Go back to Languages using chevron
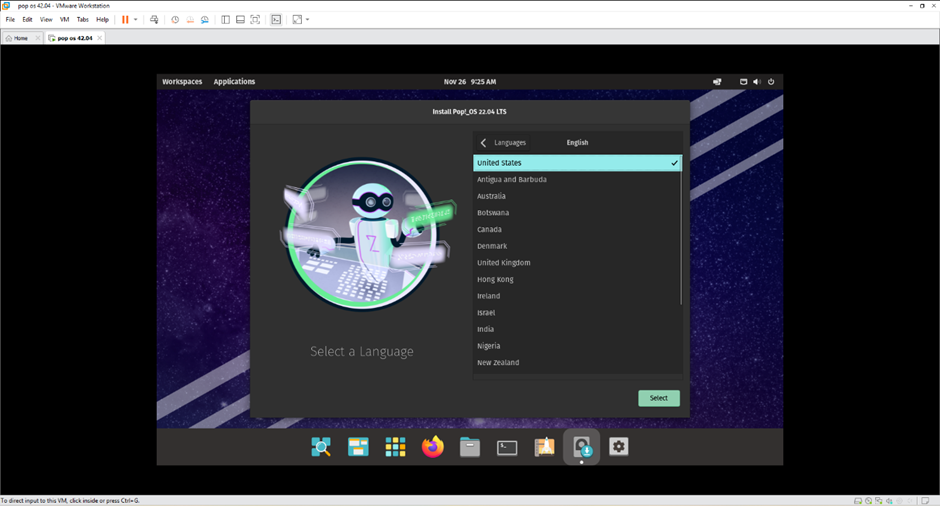 coord(484,143)
